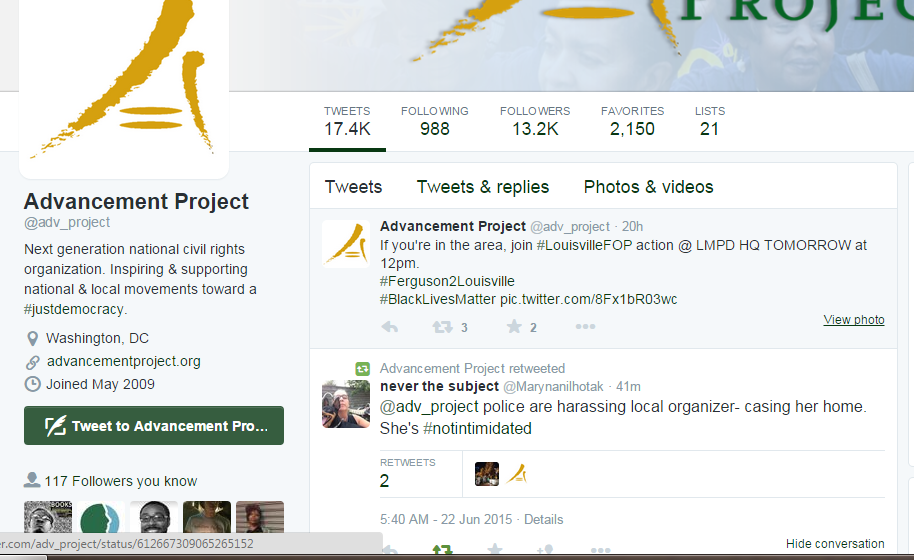Open third follower thumbnail with glasses
The image size is (914, 560).
click(154, 517)
